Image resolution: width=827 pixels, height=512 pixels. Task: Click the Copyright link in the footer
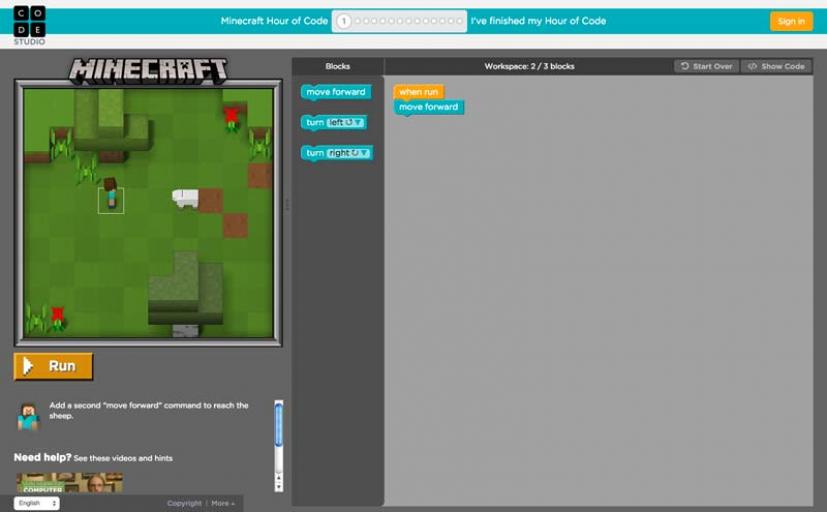click(x=184, y=504)
